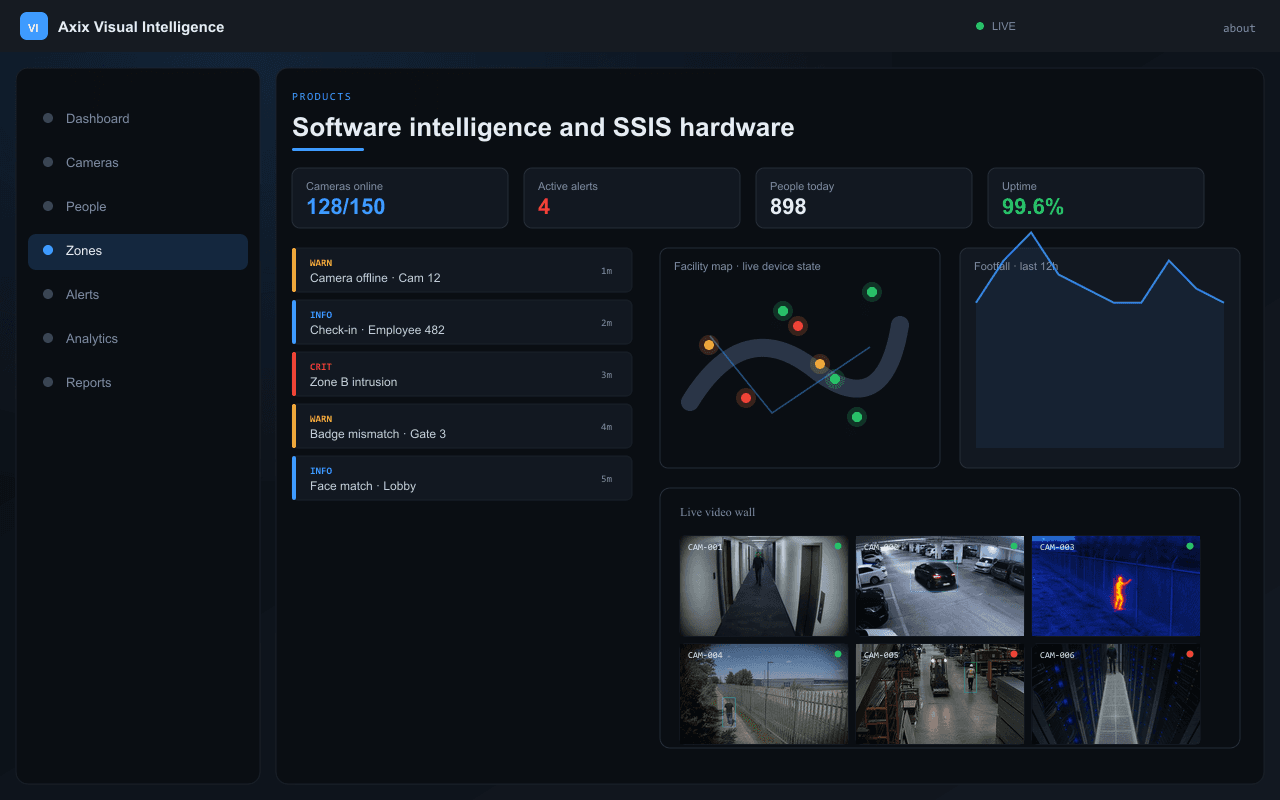Click the Footfall last 12h chart

point(1100,358)
